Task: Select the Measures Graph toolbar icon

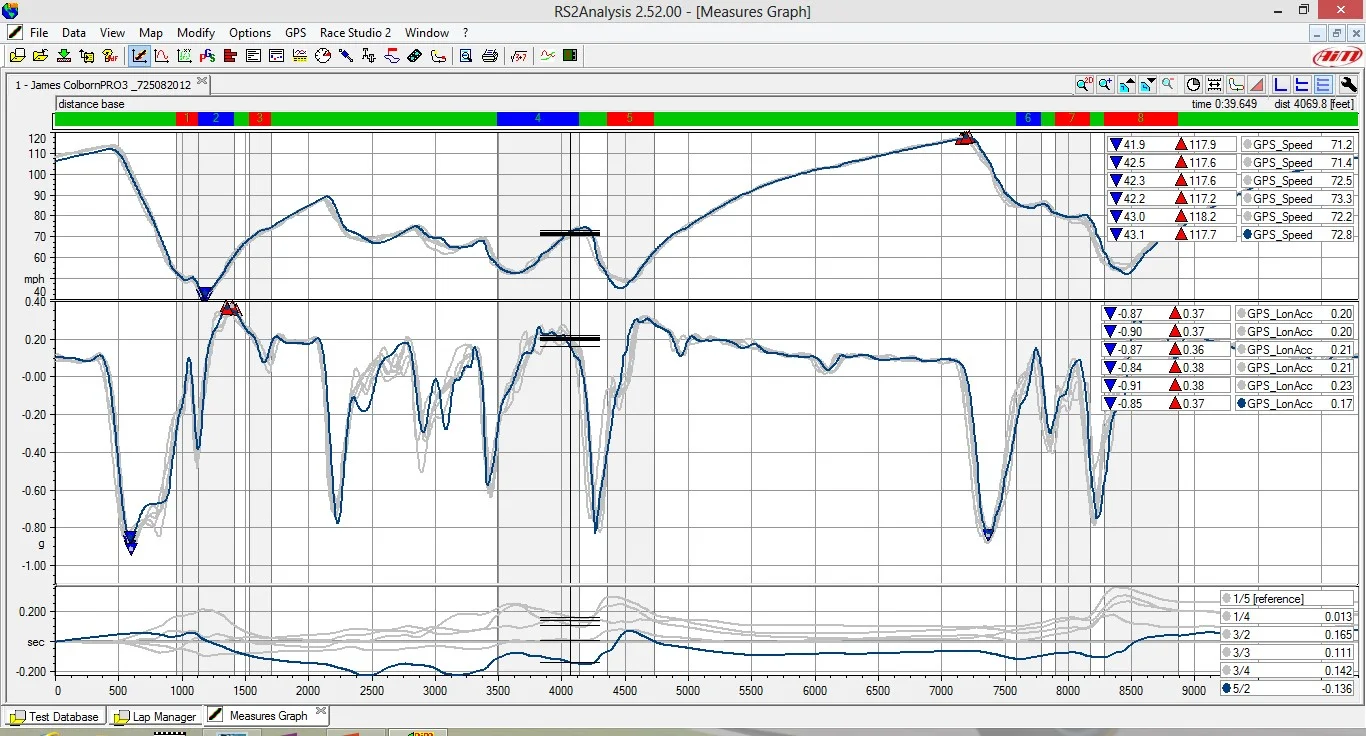Action: pyautogui.click(x=139, y=56)
